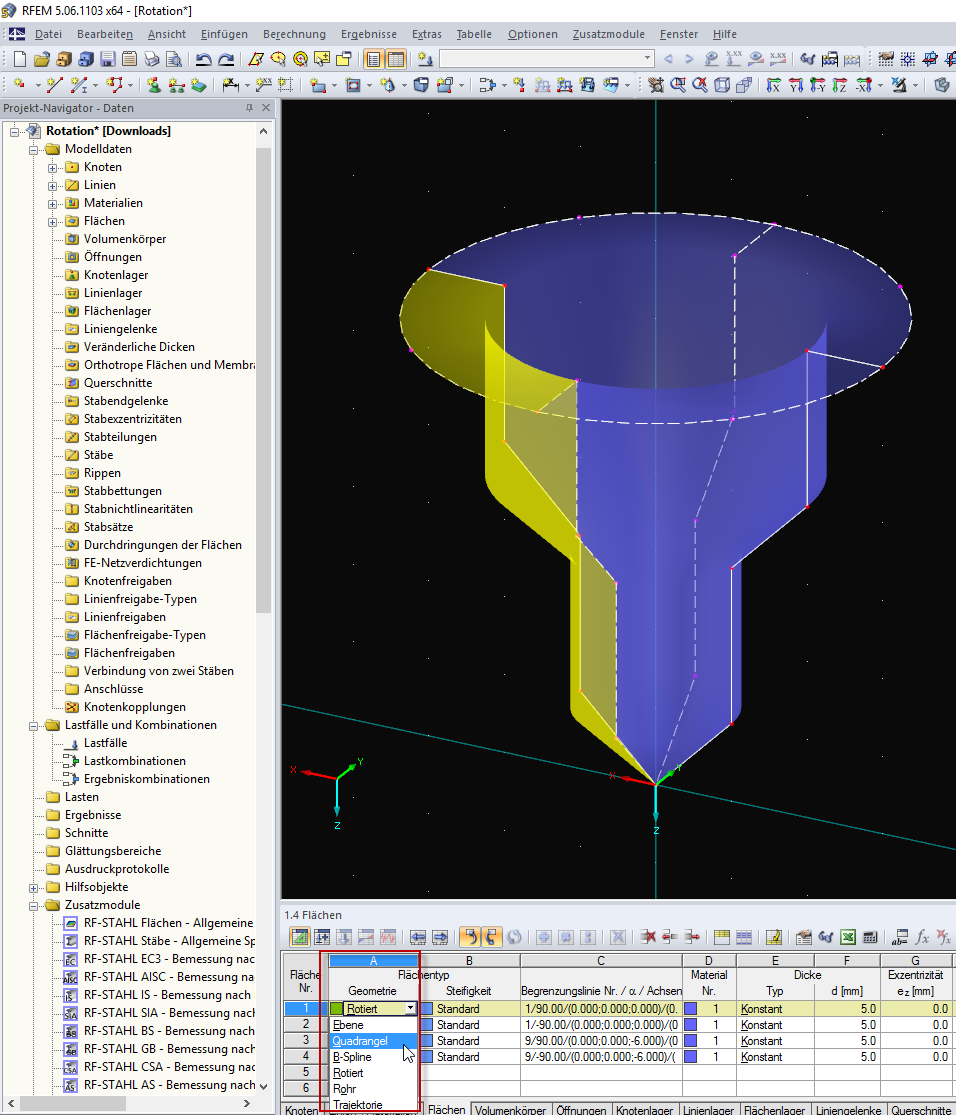The image size is (956, 1115).
Task: Expand the Hilfsobjekte folder
Action: tap(33, 888)
